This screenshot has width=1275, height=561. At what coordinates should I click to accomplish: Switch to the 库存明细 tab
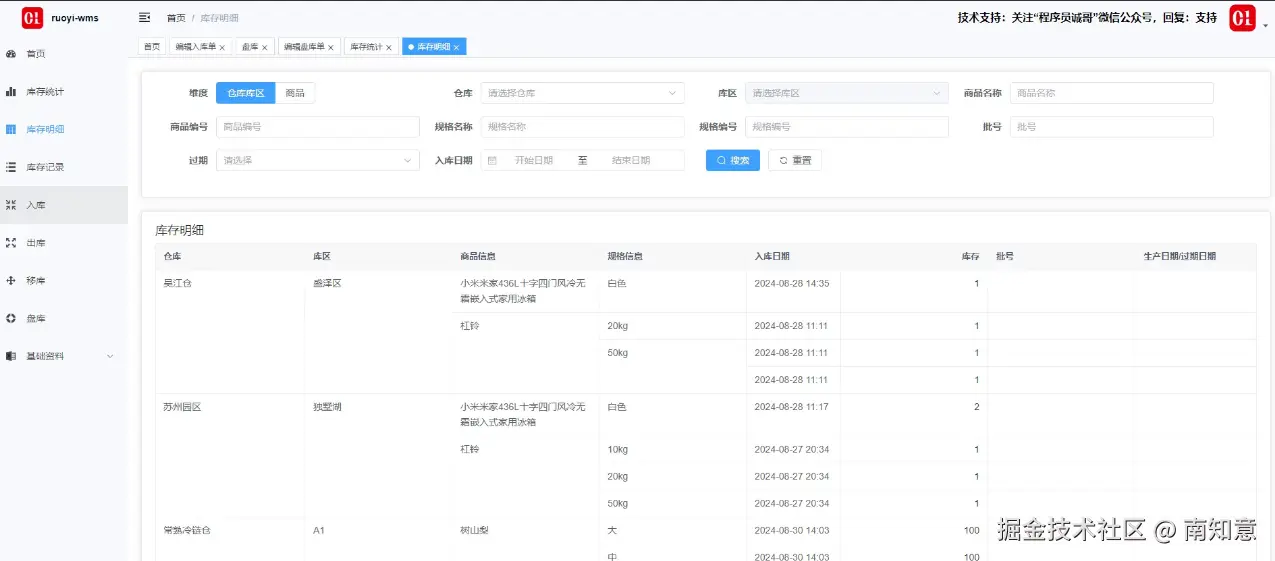tap(433, 47)
